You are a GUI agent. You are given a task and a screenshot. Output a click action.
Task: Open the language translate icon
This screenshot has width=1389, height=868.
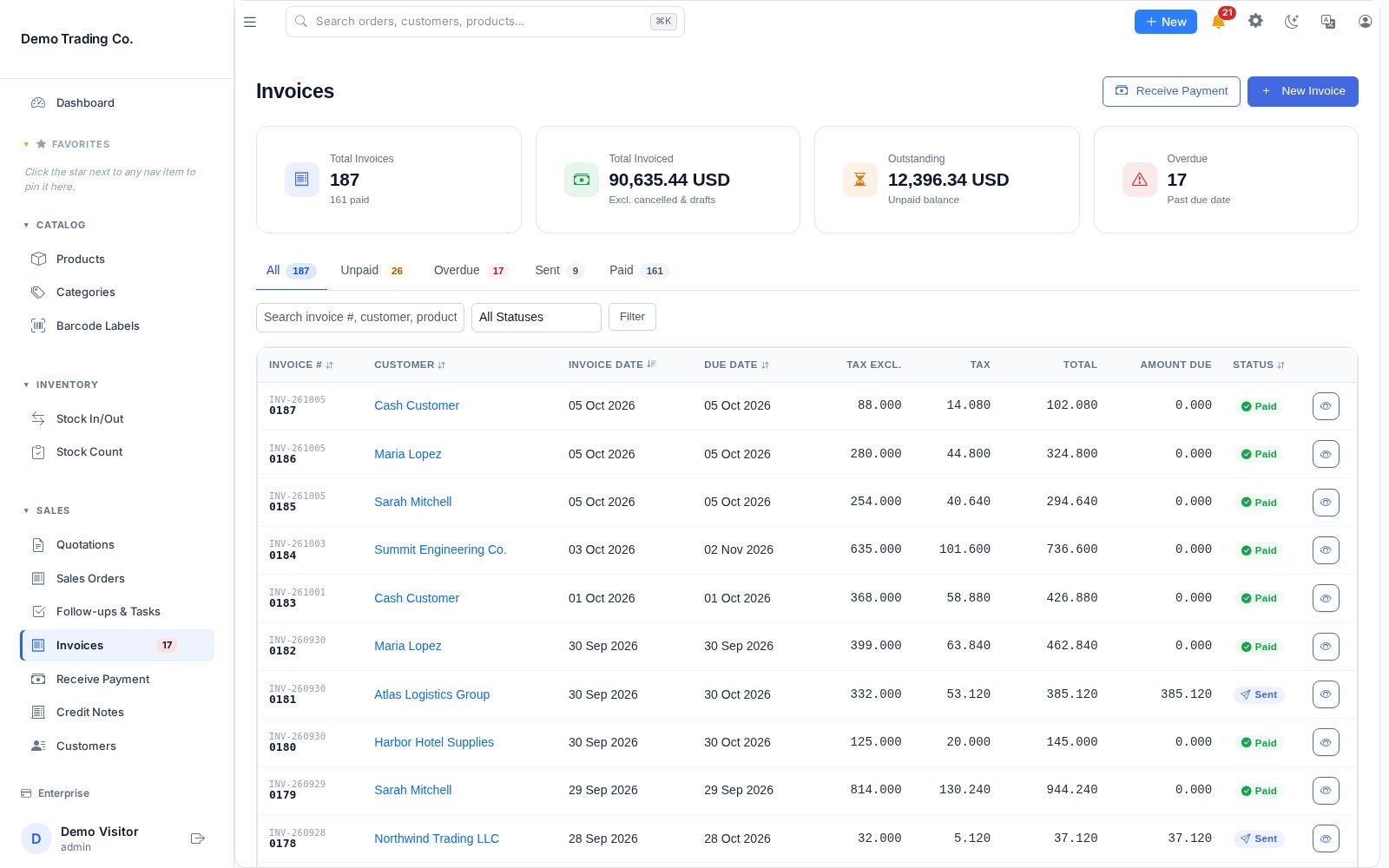[1328, 22]
